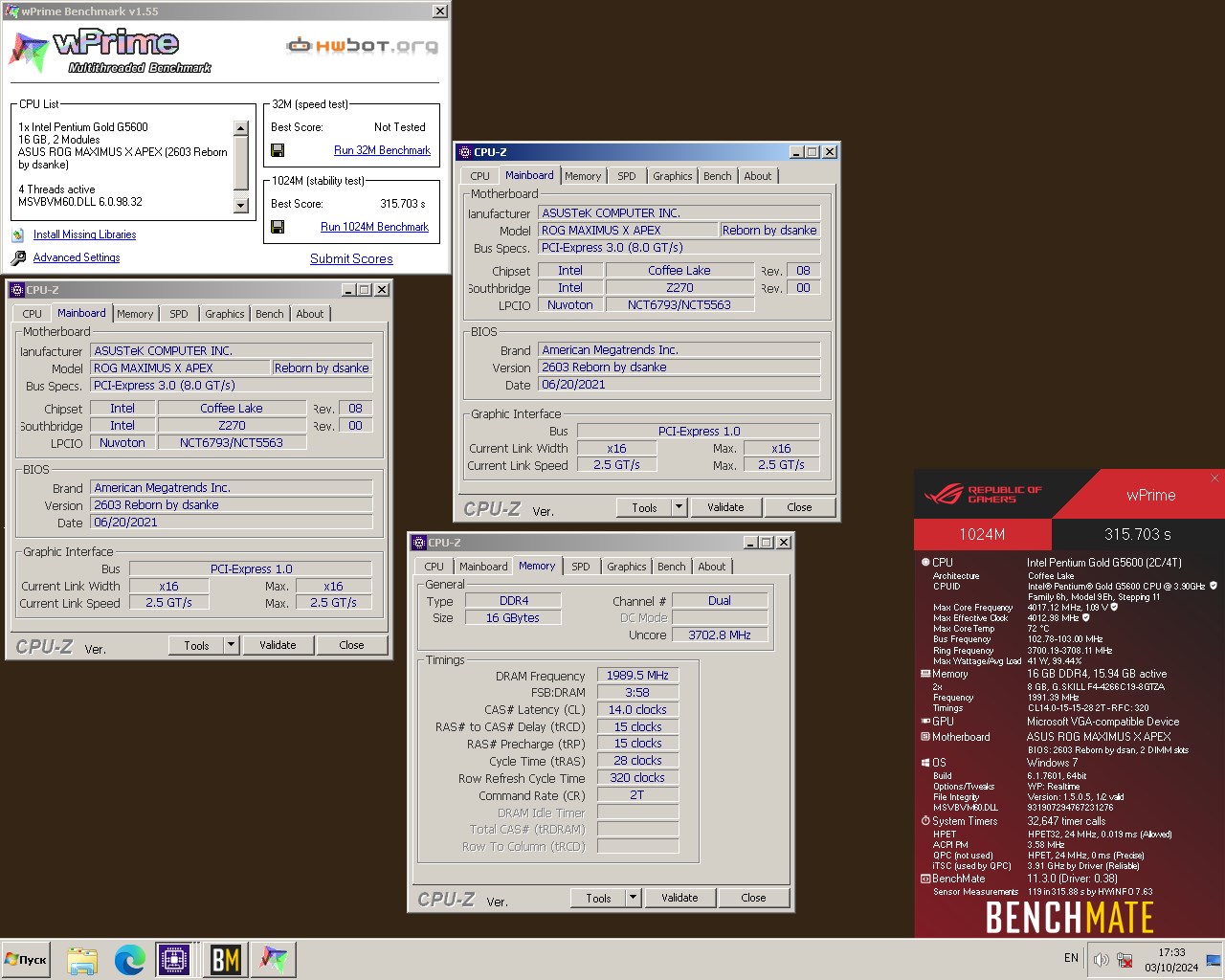Click DRAM Frequency value 1989.5 MHz
The height and width of the screenshot is (980, 1225).
coord(637,676)
